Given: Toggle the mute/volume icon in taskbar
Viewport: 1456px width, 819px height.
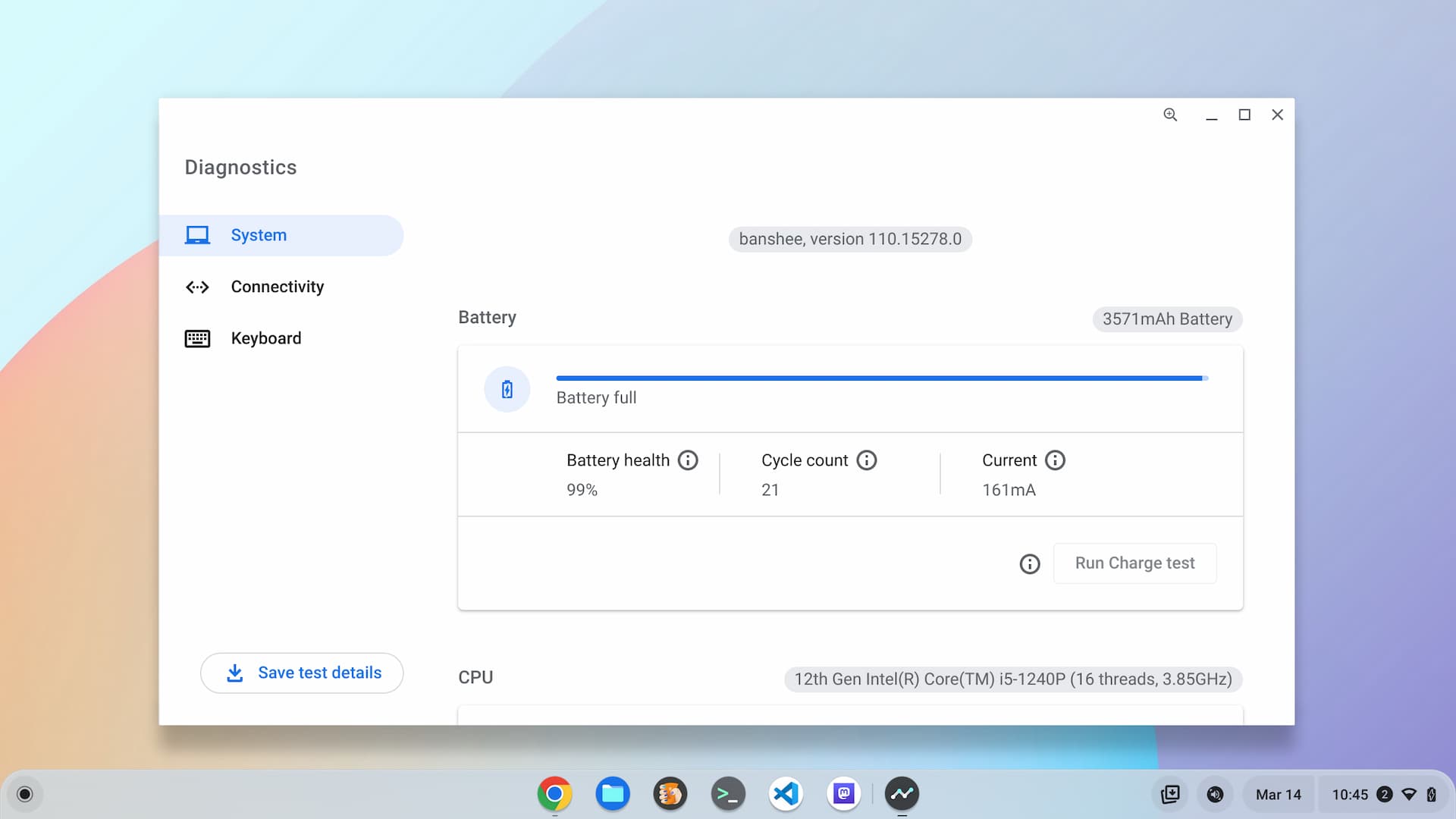Looking at the screenshot, I should [1214, 794].
